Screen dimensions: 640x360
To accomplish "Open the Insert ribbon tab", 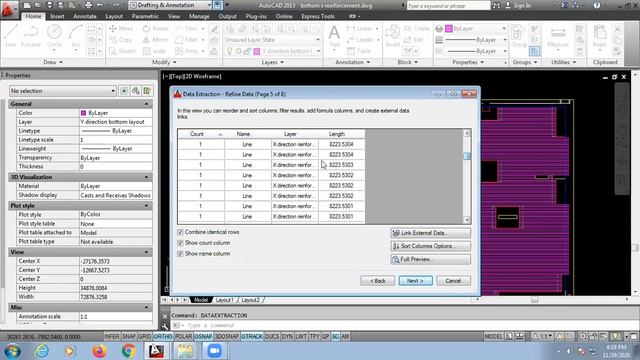I will [x=57, y=16].
